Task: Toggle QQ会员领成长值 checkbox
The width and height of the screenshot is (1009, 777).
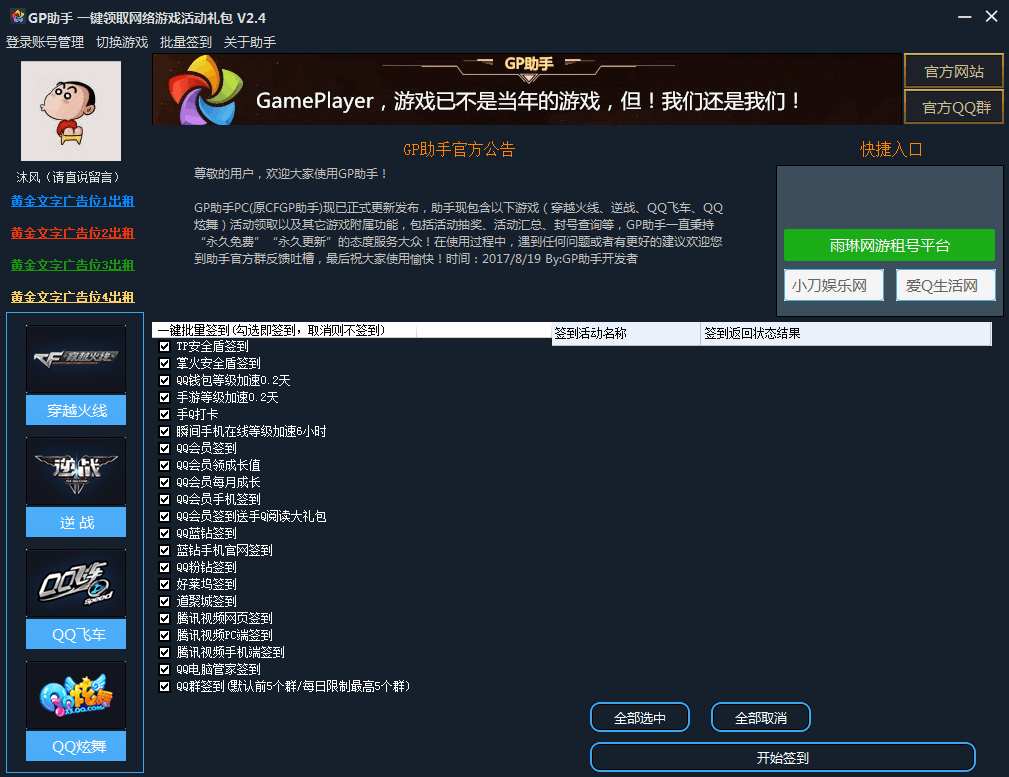Action: point(165,465)
